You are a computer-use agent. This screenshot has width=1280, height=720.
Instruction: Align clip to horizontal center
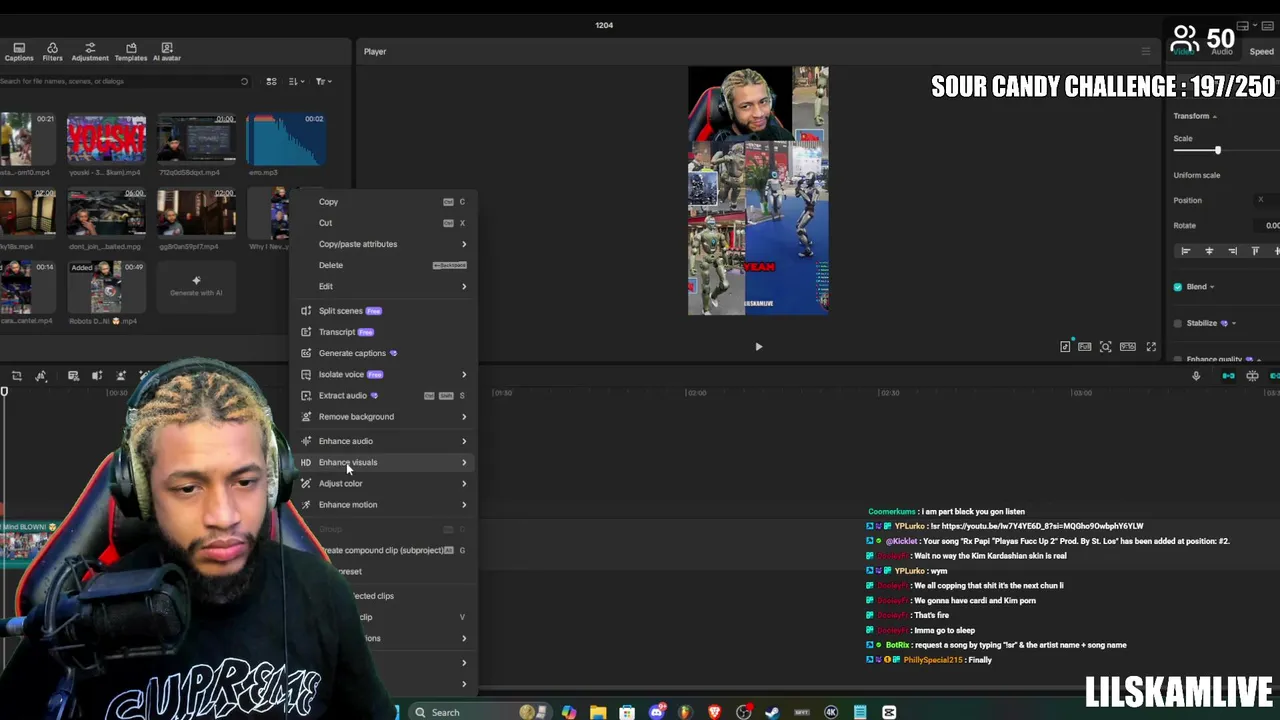(x=1209, y=251)
